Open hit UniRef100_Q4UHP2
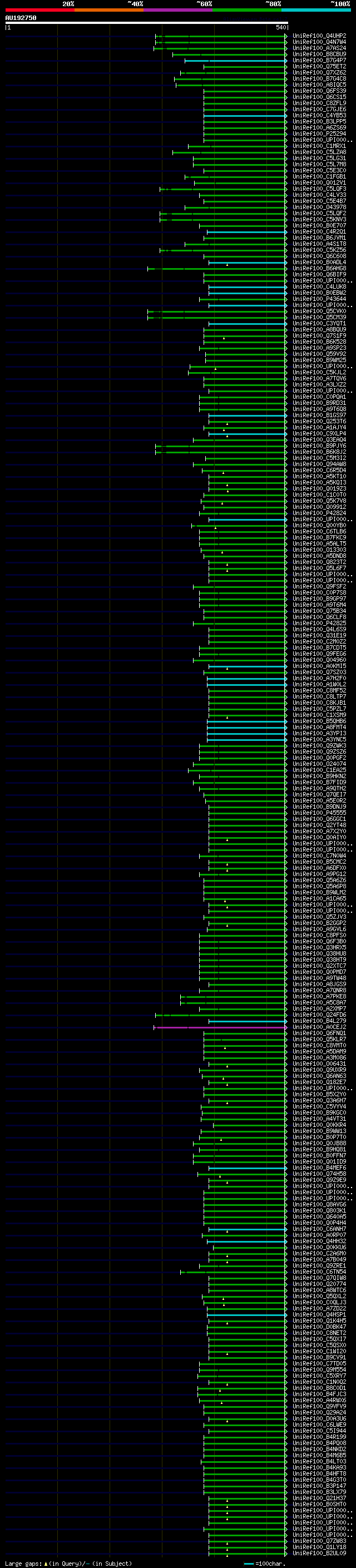Viewport: 356px width, 1568px height. pyautogui.click(x=319, y=36)
